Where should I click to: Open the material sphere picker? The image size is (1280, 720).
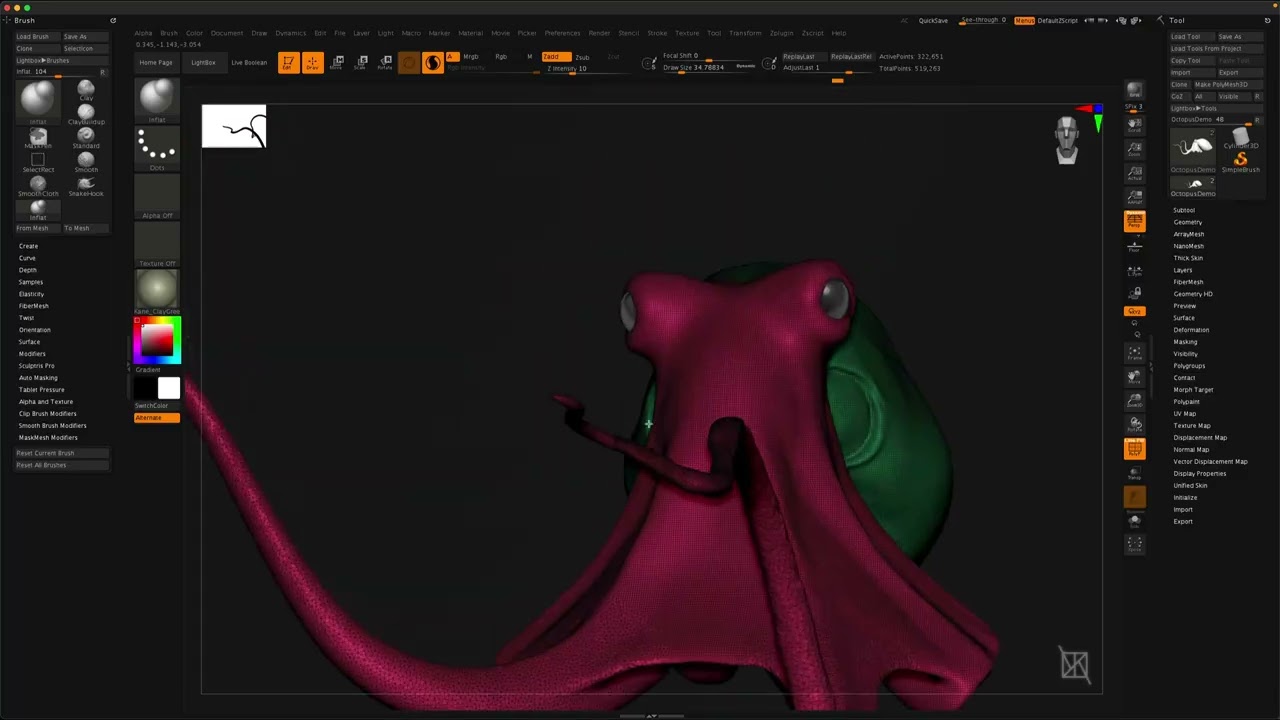point(157,293)
